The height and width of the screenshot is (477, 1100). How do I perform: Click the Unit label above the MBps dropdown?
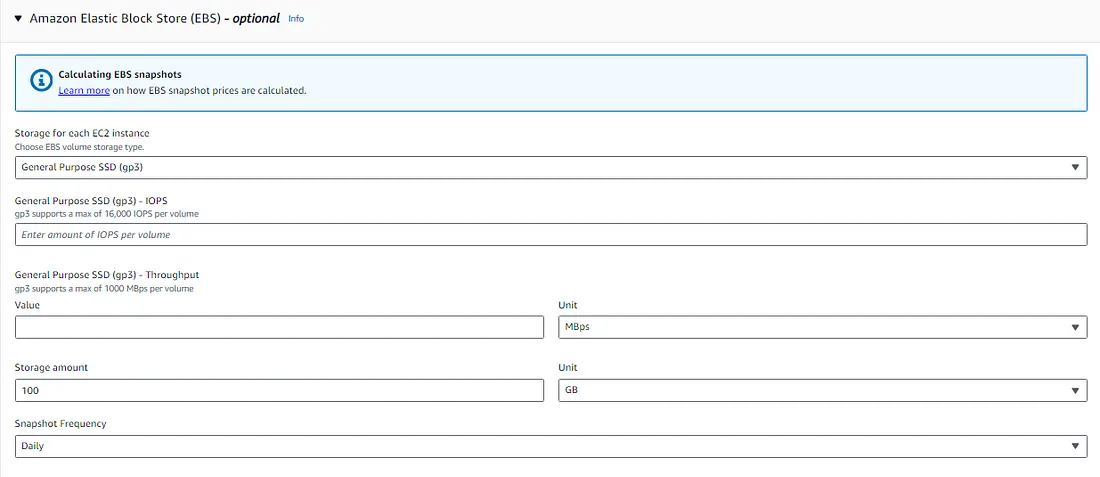click(567, 305)
